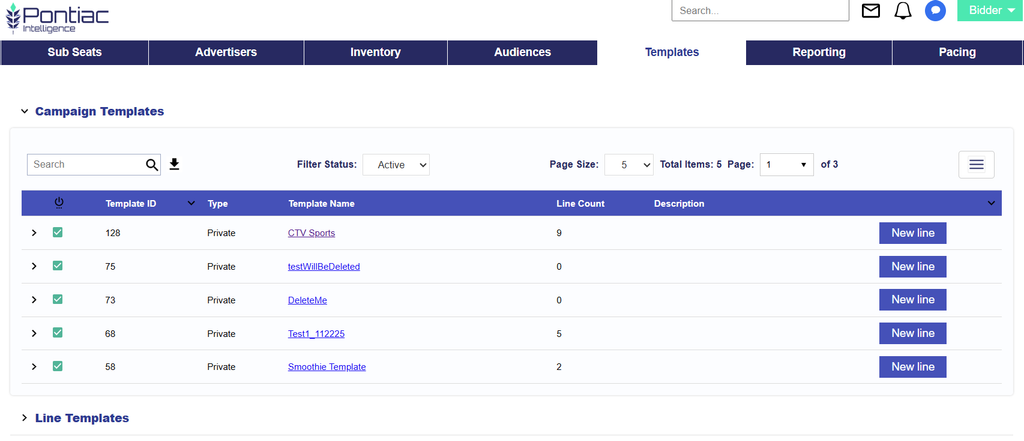
Task: Open the hamburger column menu icon
Action: 976,165
